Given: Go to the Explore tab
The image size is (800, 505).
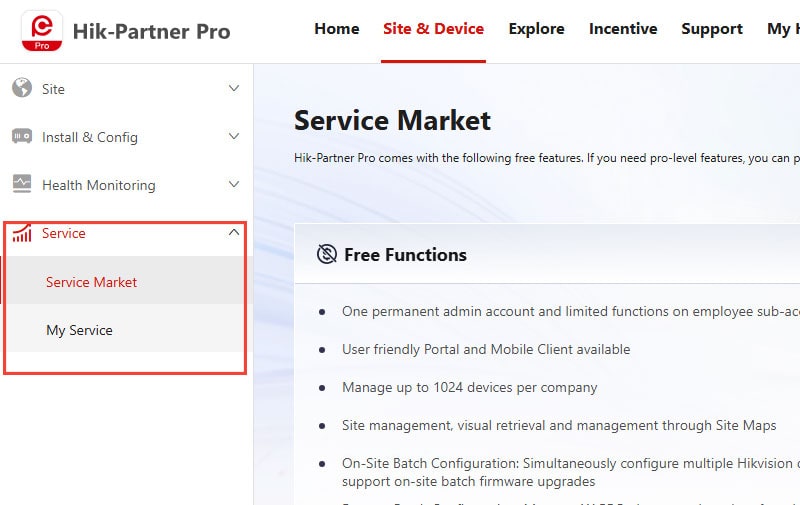Looking at the screenshot, I should 536,29.
